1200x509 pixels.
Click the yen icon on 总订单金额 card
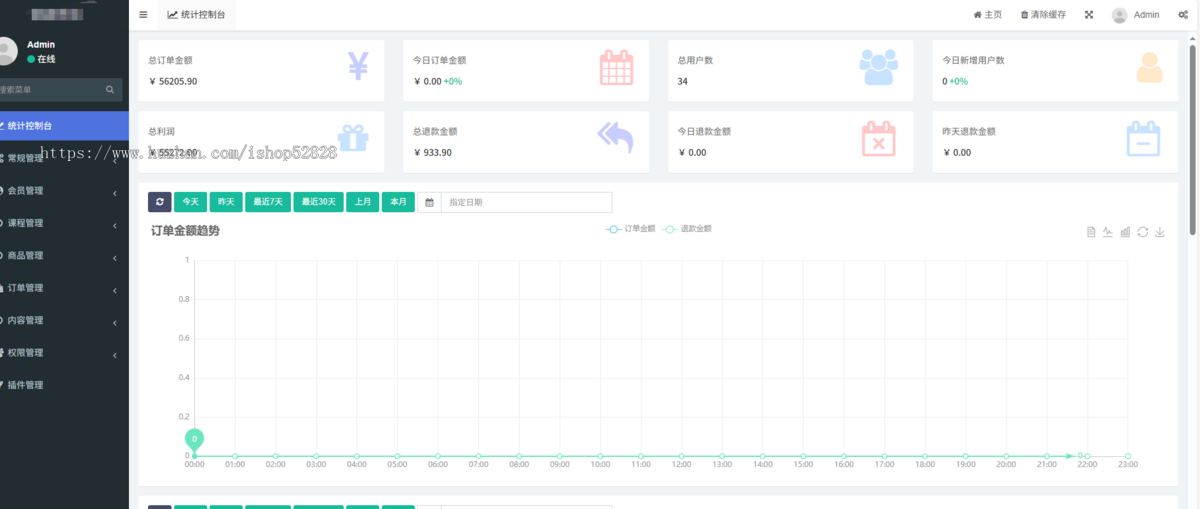coord(359,66)
